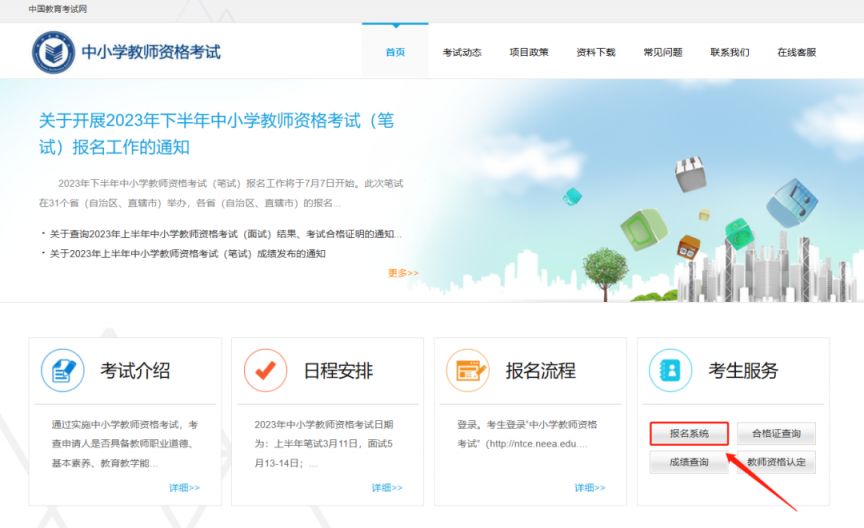Click the 更多>> link in banner
The image size is (864, 528).
pyautogui.click(x=403, y=273)
